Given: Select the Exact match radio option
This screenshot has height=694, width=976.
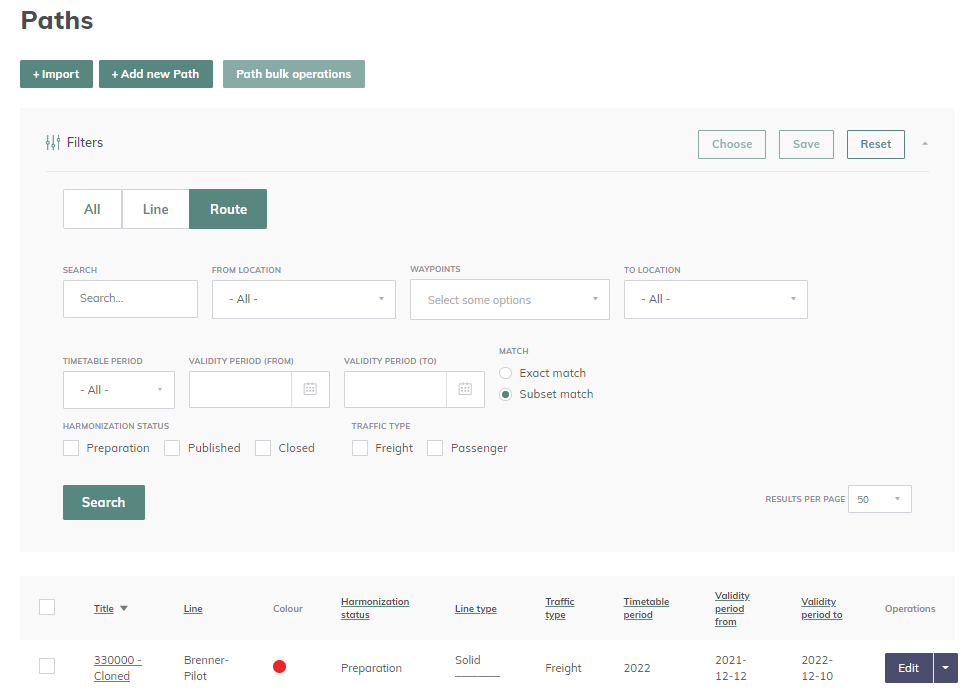Looking at the screenshot, I should pos(506,373).
